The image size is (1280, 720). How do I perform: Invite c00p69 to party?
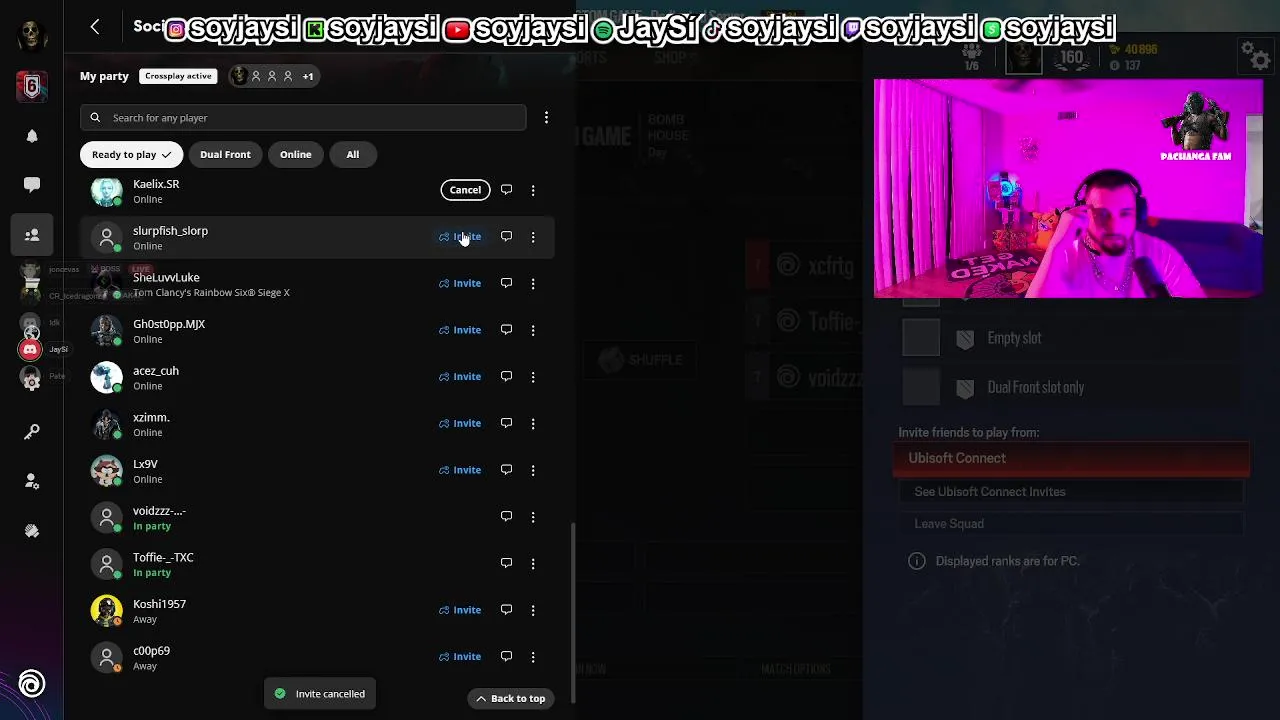[x=460, y=657]
